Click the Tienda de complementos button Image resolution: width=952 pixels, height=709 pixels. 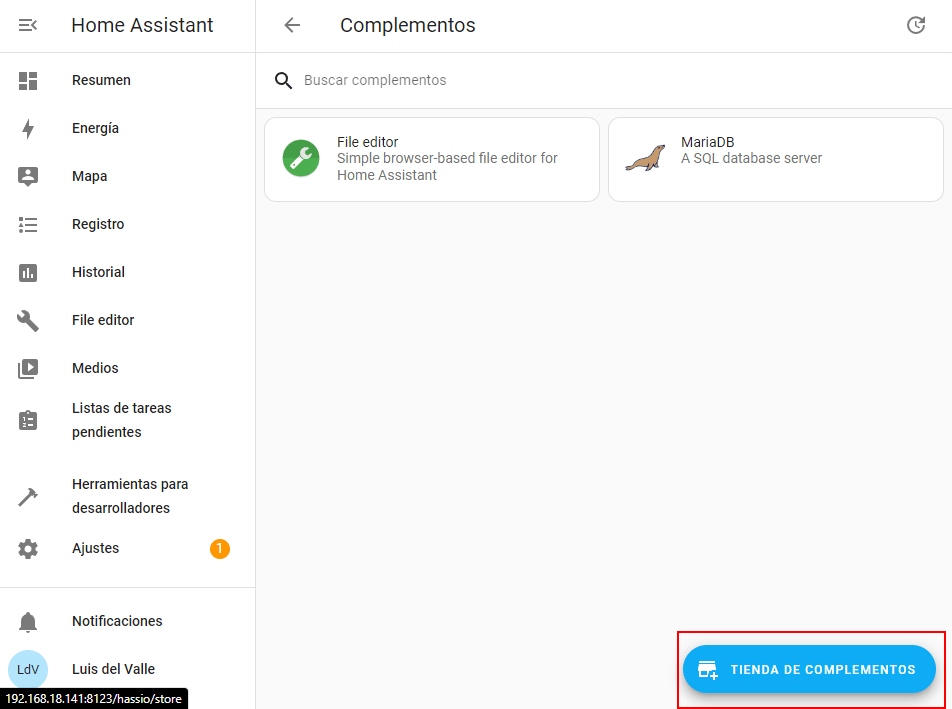coord(809,670)
